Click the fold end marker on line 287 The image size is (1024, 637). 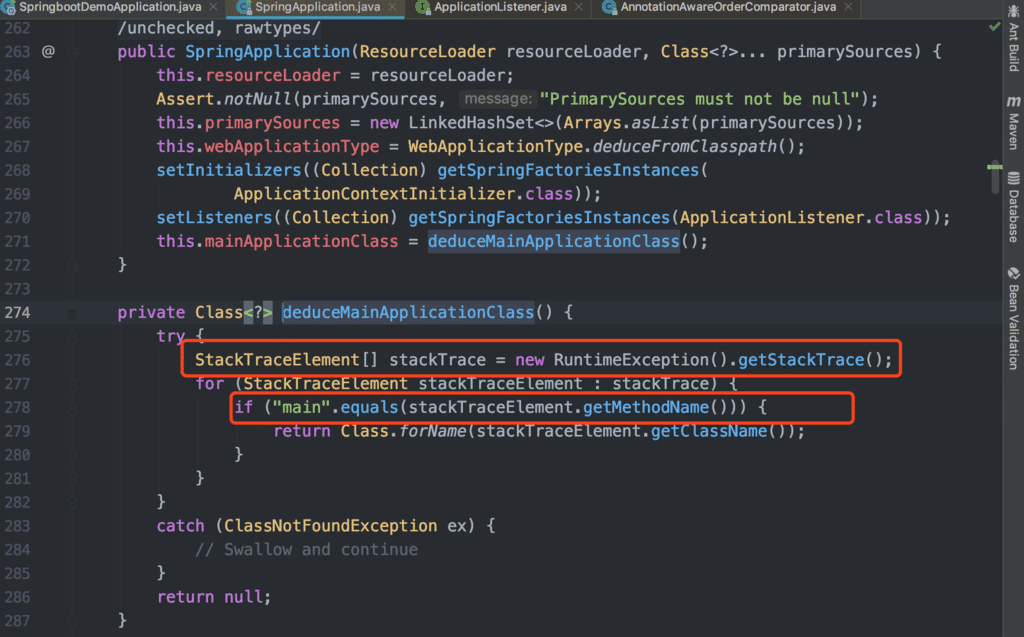pos(72,621)
